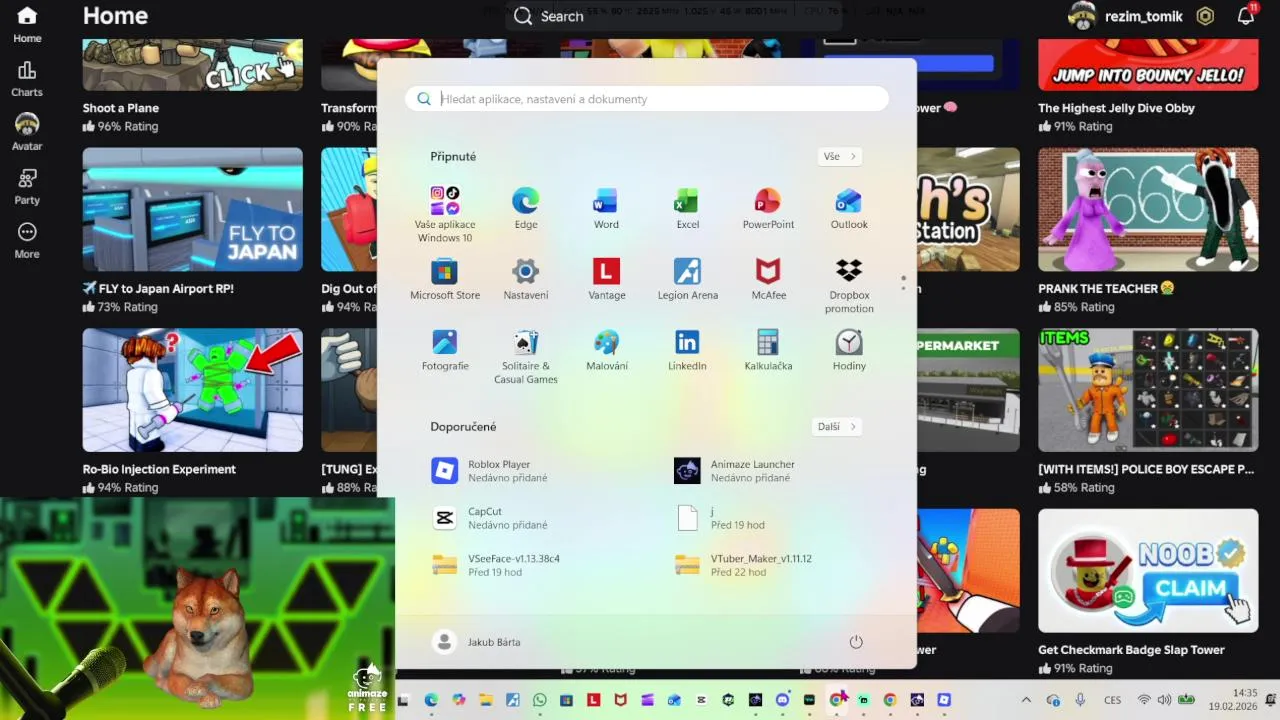Go to Roblox Home in sidebar

pos(27,26)
